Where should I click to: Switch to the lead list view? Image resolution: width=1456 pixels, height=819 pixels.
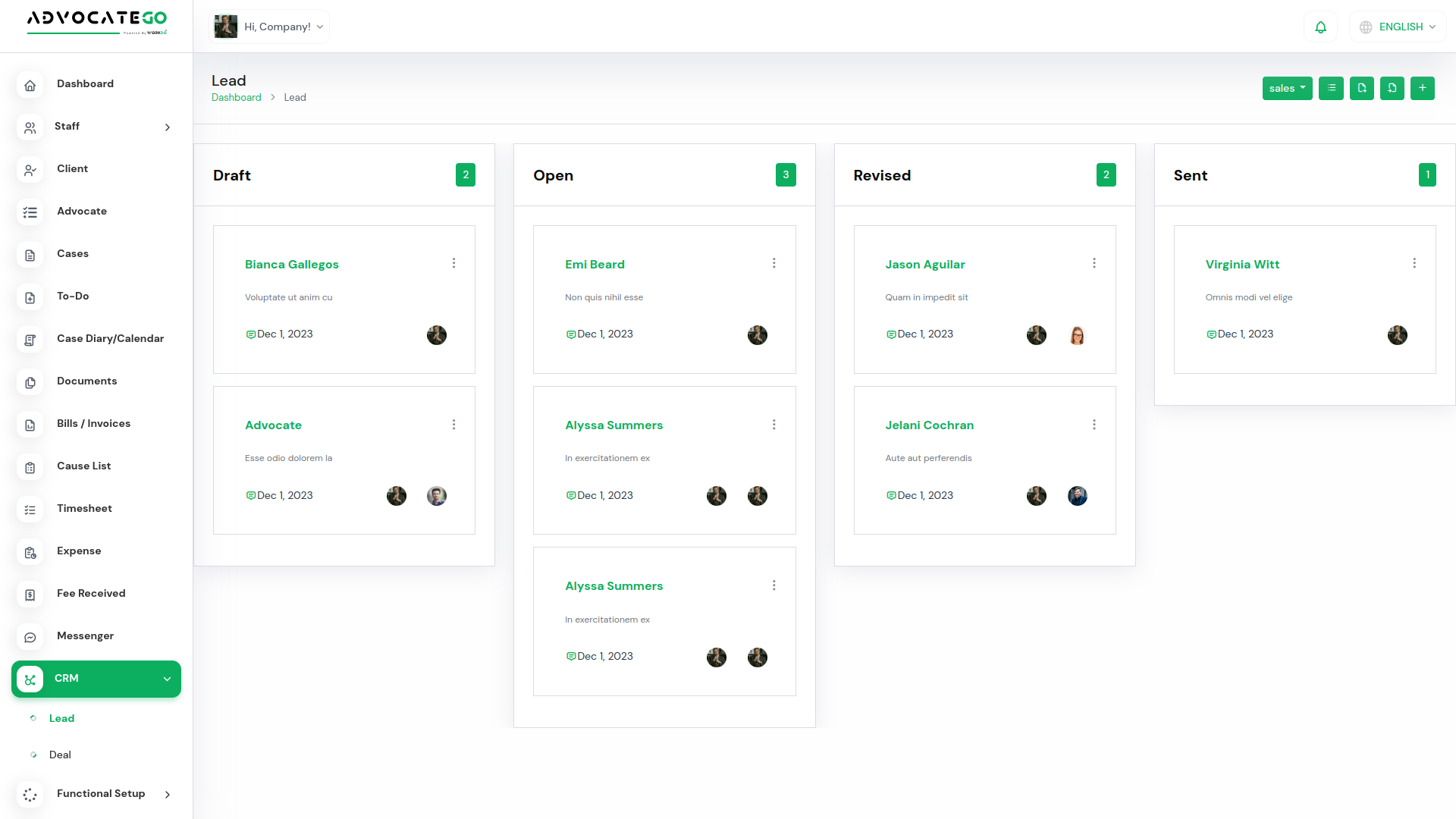pos(1331,88)
